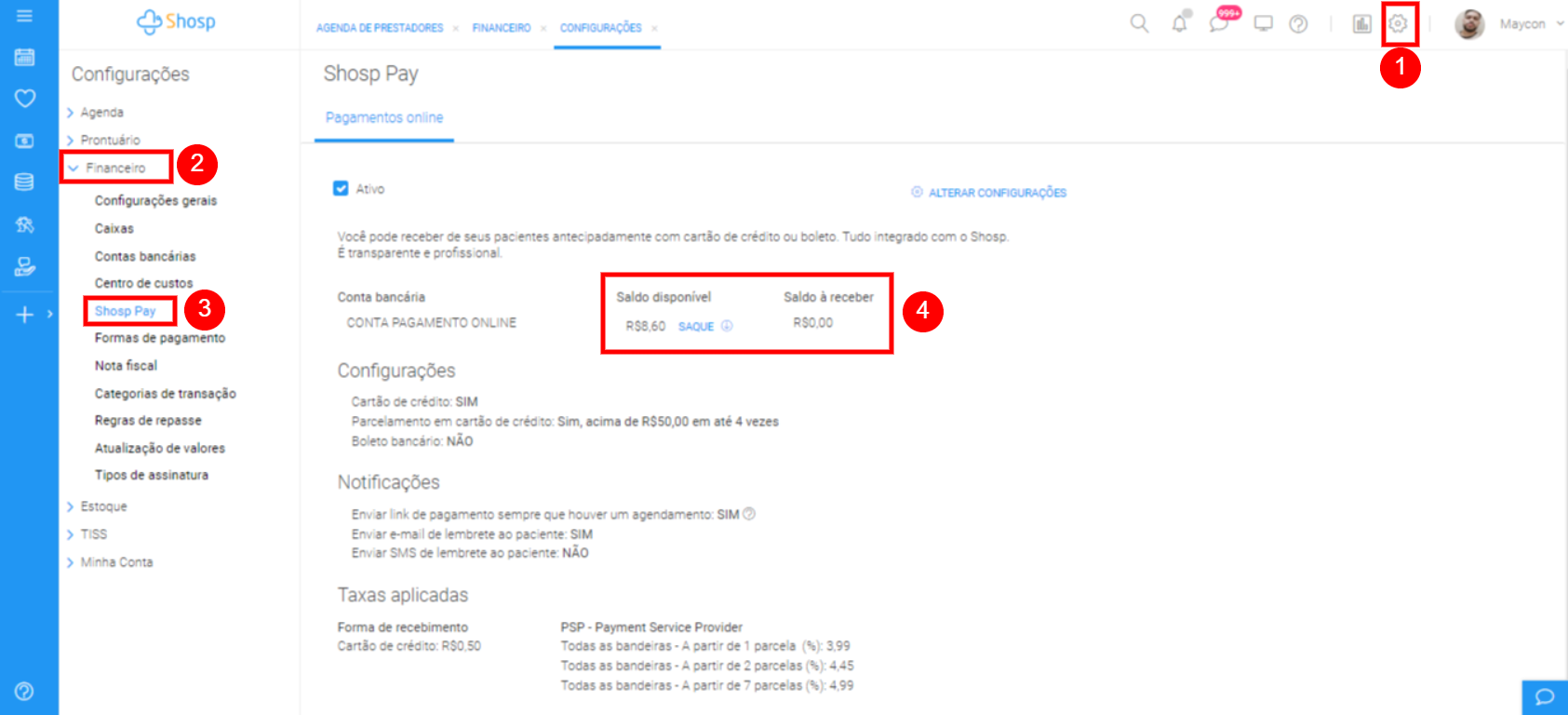Open the hamburger menu in the left sidebar
This screenshot has width=1568, height=715.
pos(24,16)
